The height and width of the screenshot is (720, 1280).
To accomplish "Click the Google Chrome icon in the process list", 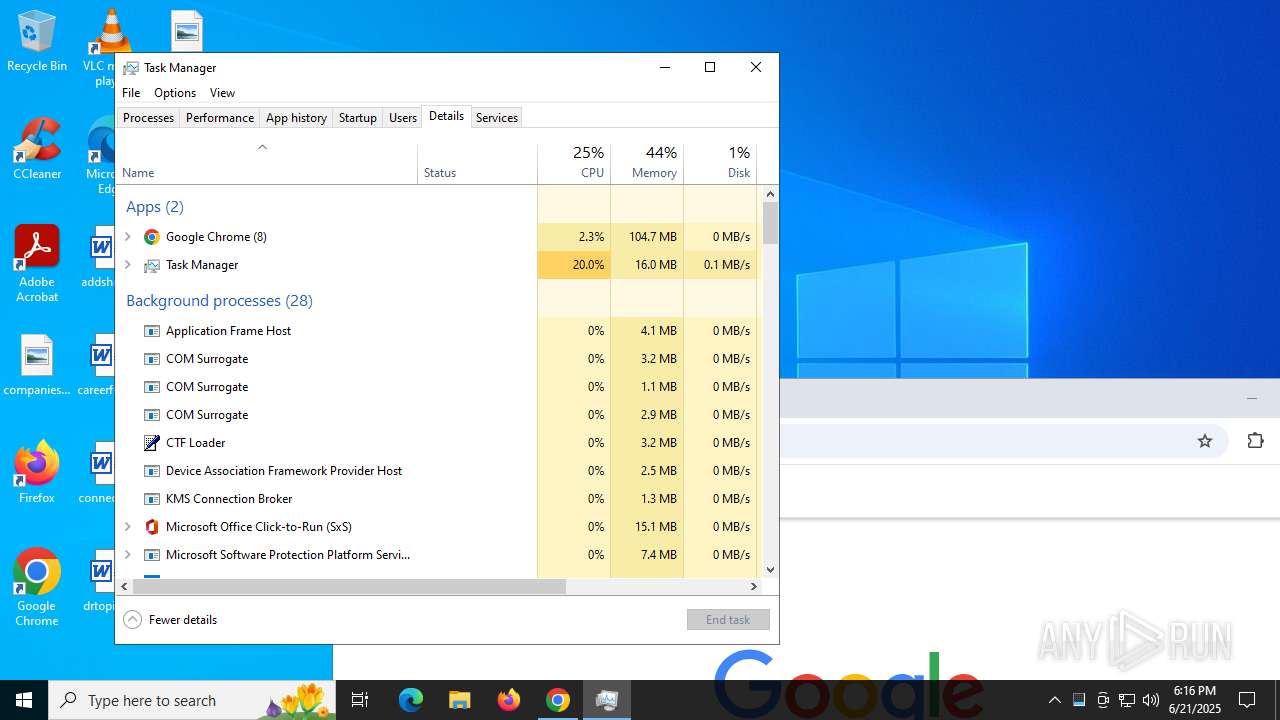I will pos(152,237).
